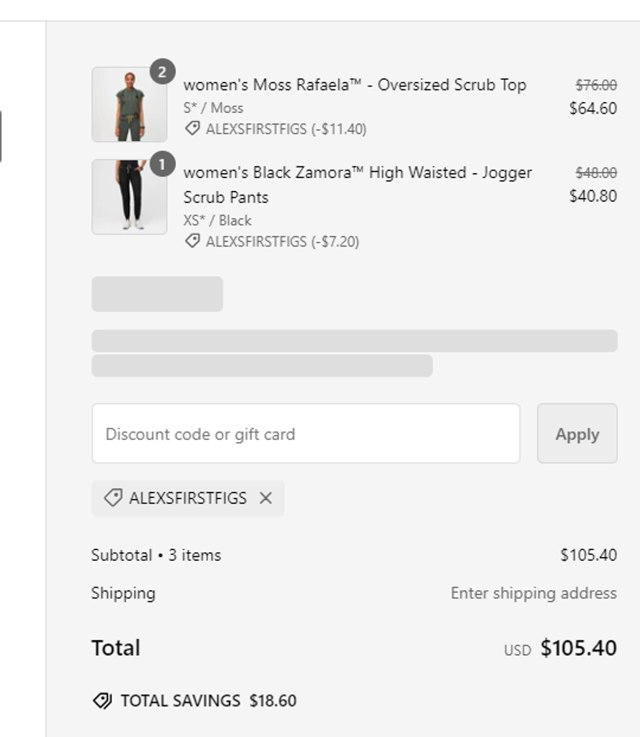The height and width of the screenshot is (737, 640).
Task: Click the $64.60 scrub top price
Action: 592,108
